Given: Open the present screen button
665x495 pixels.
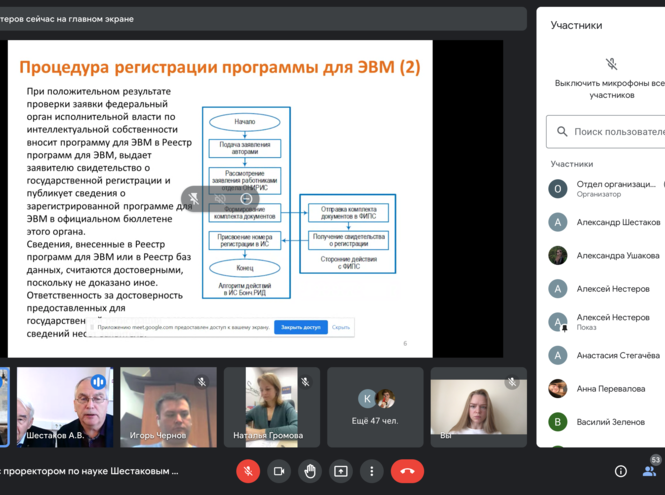Looking at the screenshot, I should click(341, 471).
